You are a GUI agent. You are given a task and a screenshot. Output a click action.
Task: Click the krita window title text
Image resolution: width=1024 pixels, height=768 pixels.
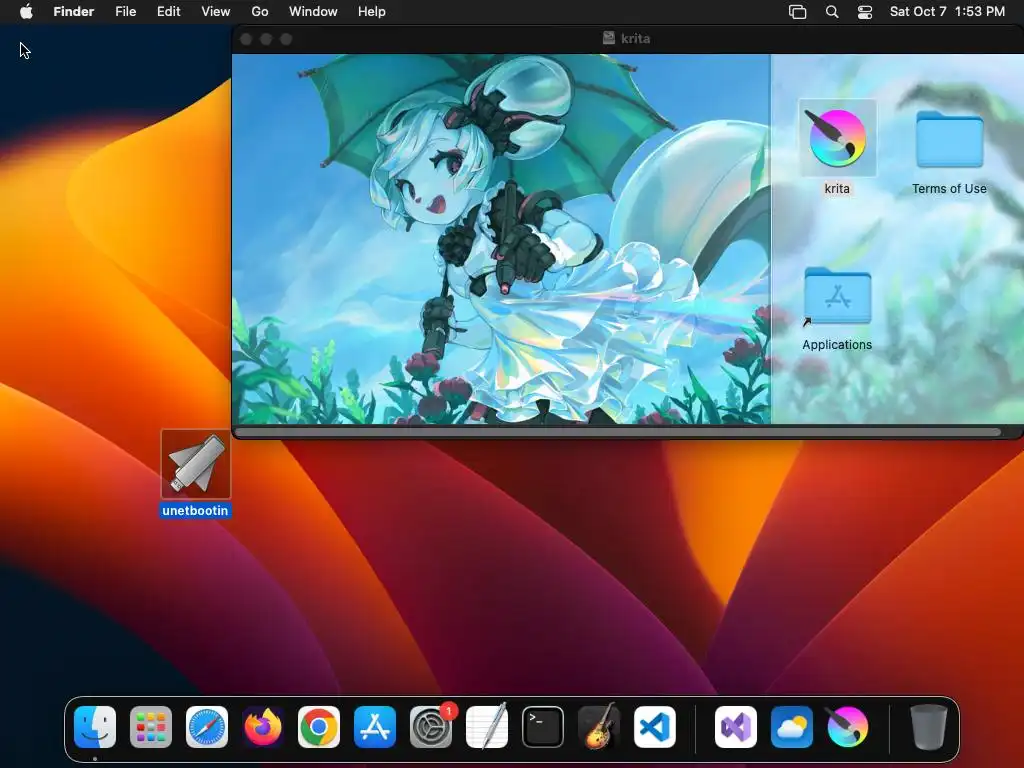coord(635,39)
